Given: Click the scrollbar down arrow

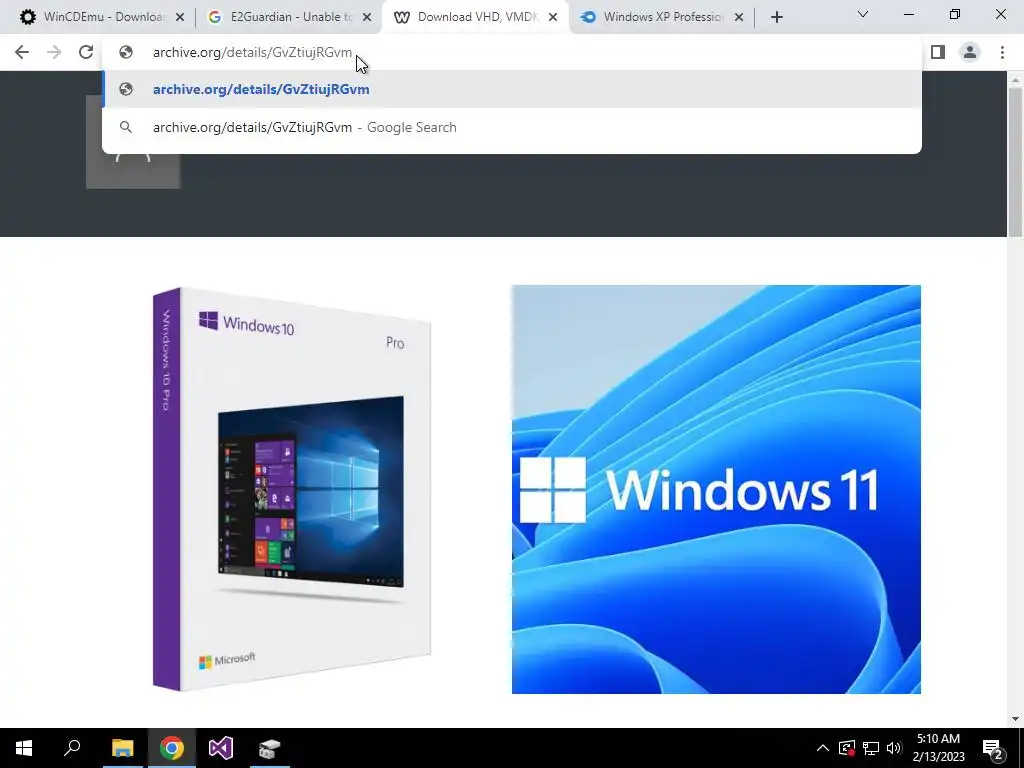Looking at the screenshot, I should tap(1015, 719).
